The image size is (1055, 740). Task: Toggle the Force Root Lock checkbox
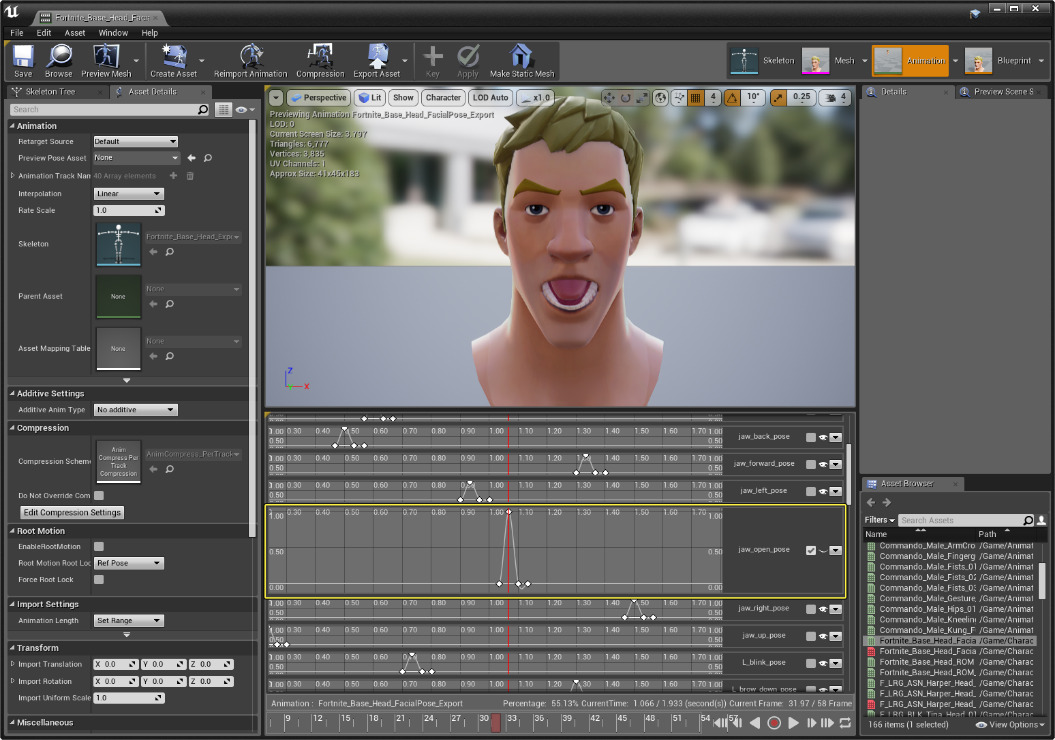tap(99, 580)
